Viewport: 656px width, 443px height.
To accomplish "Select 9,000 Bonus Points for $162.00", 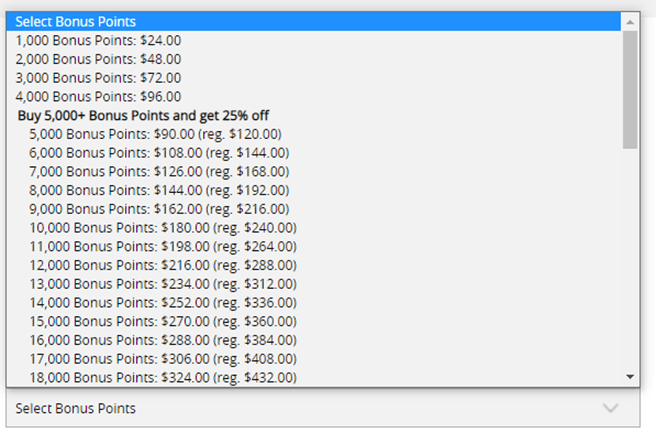I will pyautogui.click(x=159, y=209).
